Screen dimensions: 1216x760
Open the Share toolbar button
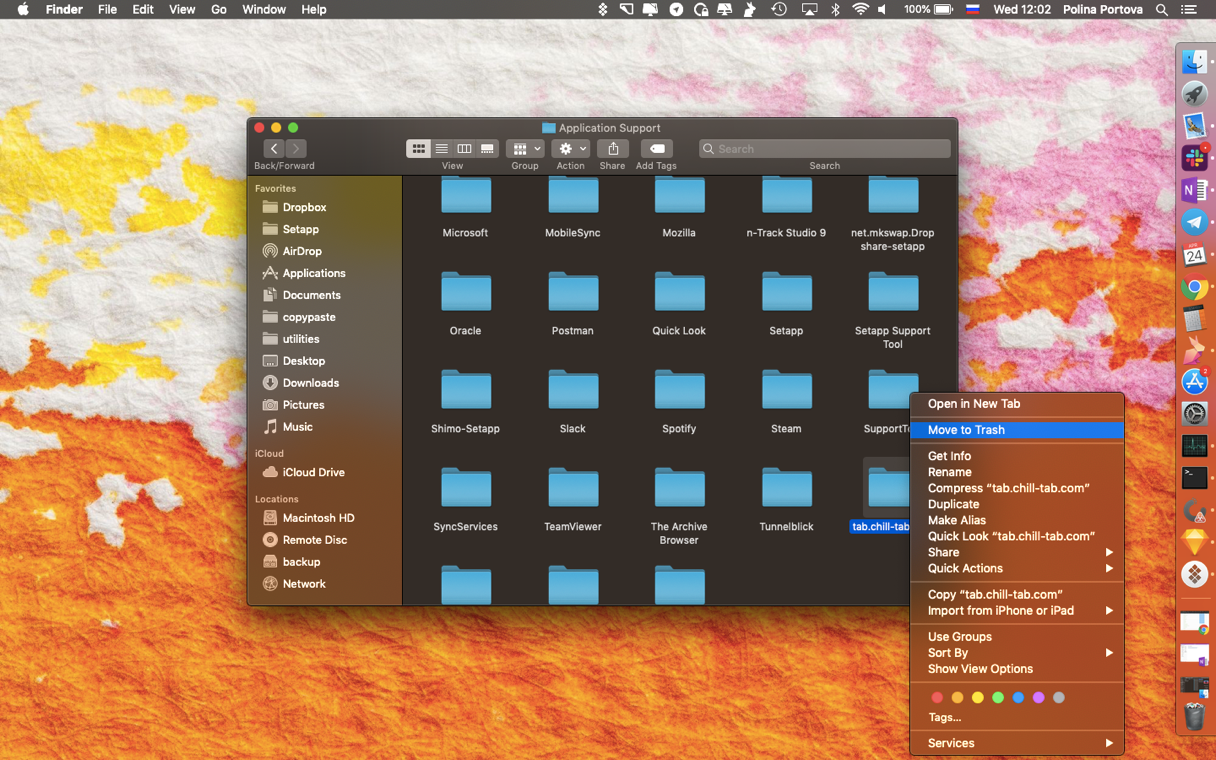(x=612, y=148)
